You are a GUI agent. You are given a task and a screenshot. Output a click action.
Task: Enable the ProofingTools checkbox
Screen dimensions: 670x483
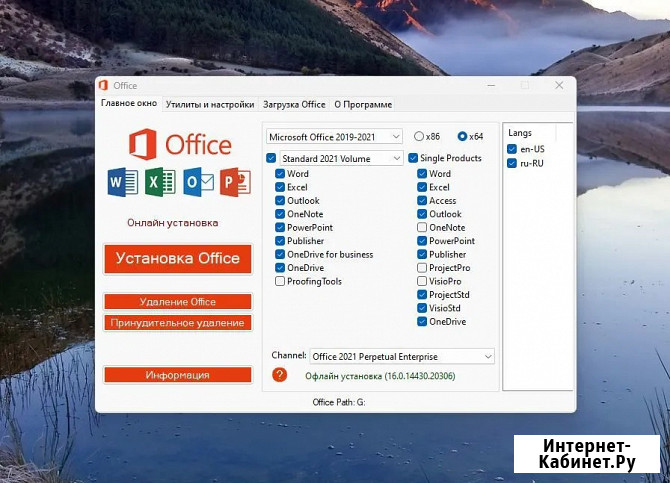280,281
